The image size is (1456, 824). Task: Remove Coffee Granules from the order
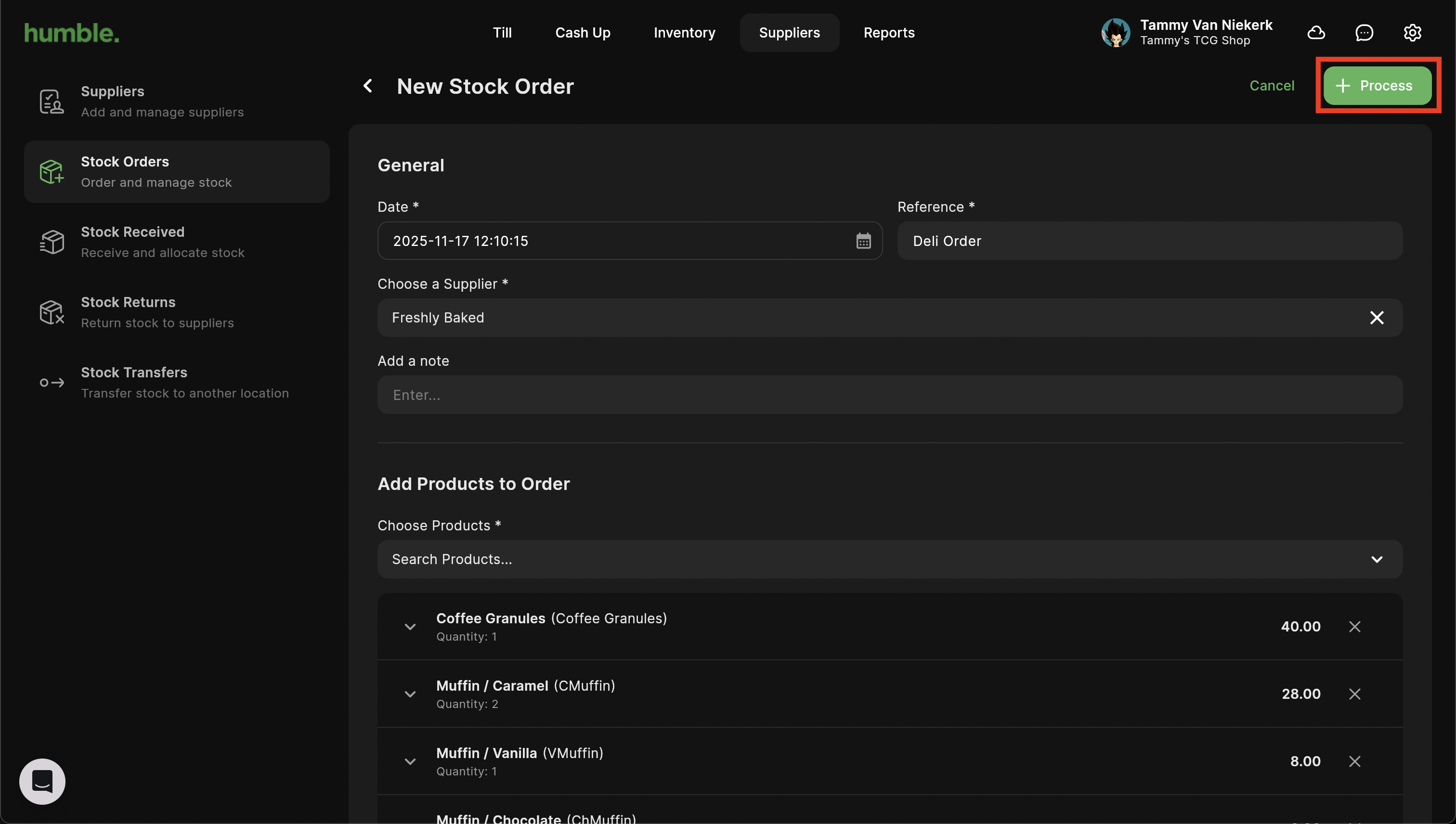coord(1354,627)
